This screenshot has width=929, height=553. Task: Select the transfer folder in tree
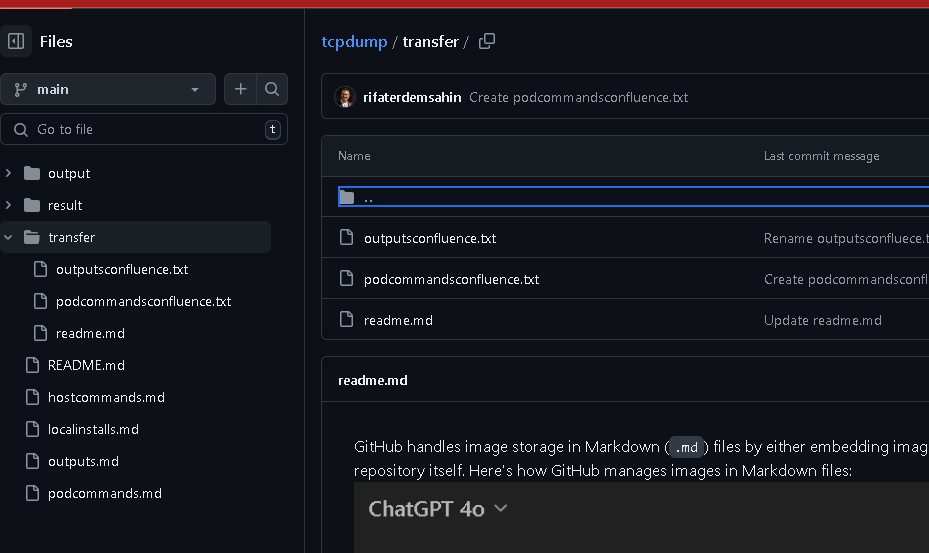pyautogui.click(x=71, y=237)
